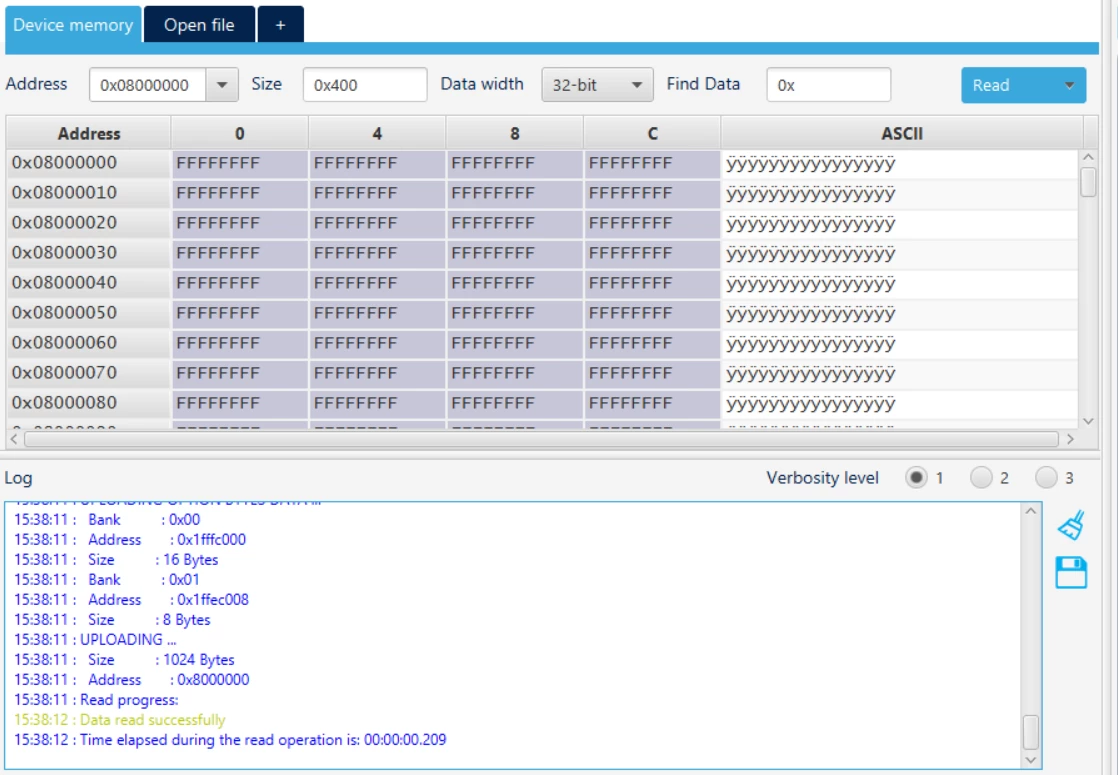Click the memory table scroll down arrow
This screenshot has height=775, width=1118.
point(1088,421)
